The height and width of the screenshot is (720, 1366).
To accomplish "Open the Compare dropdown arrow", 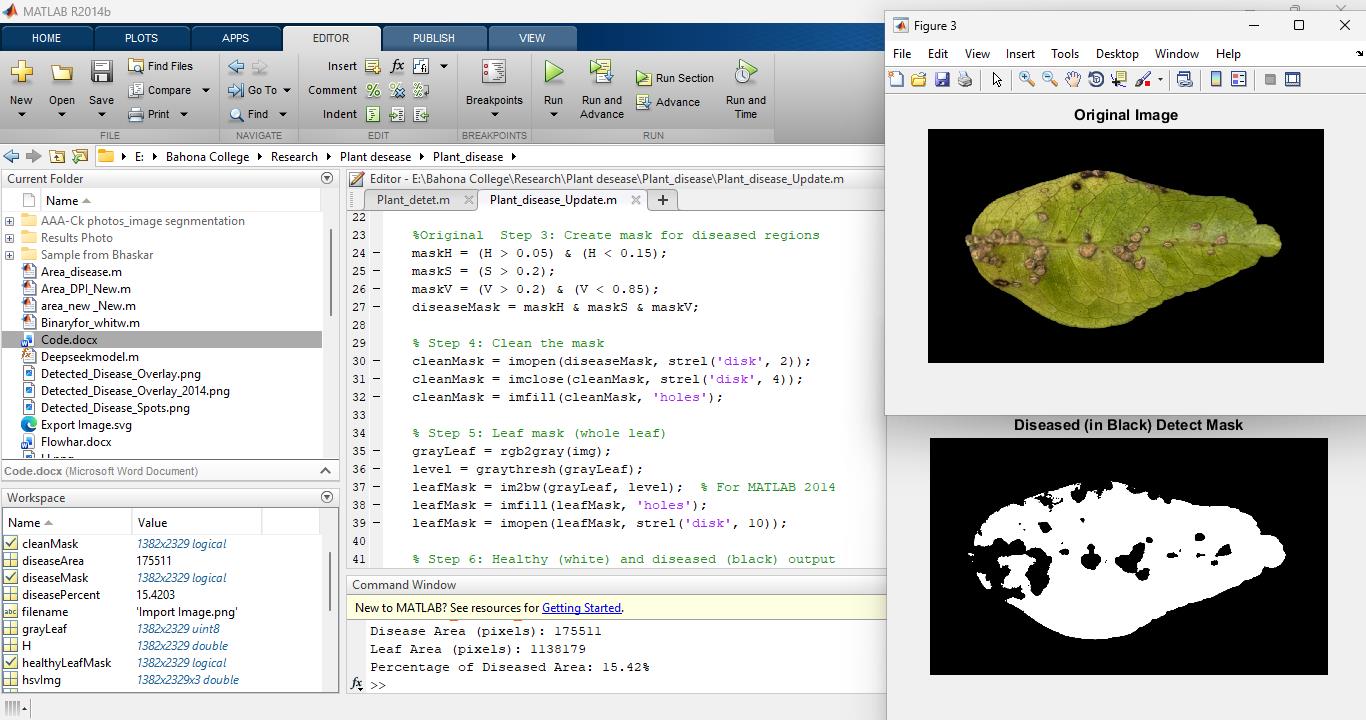I will (206, 90).
